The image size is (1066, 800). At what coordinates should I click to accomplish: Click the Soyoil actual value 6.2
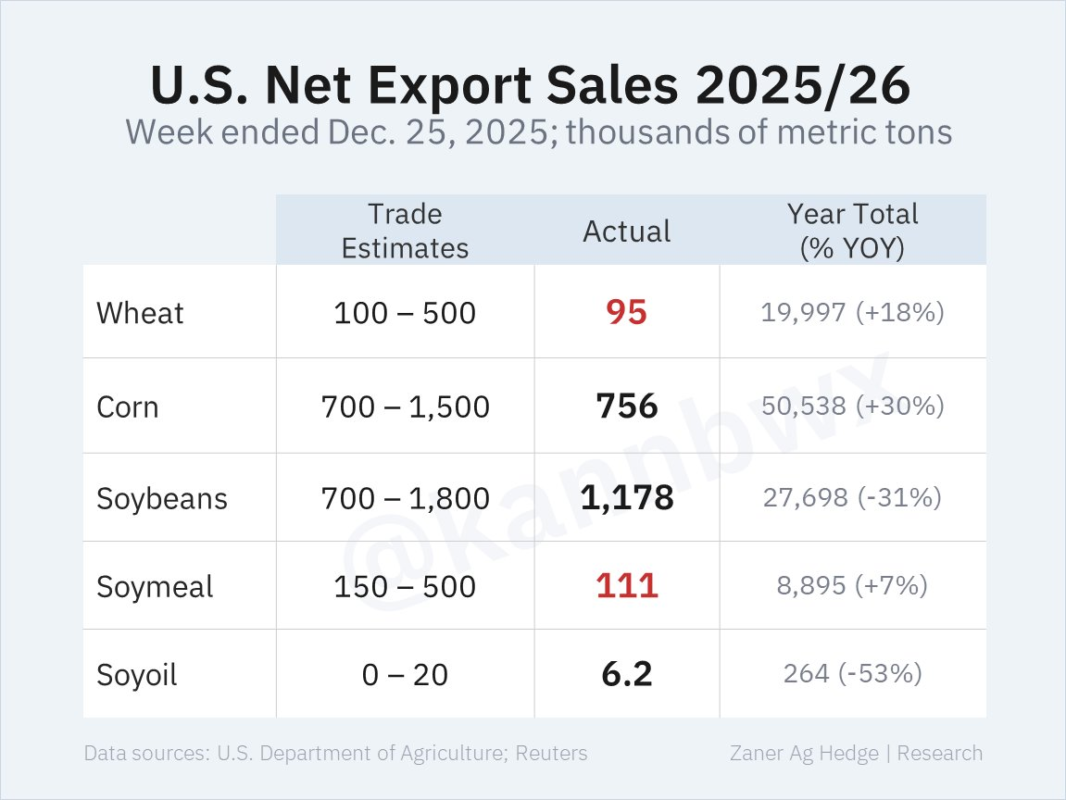point(627,674)
